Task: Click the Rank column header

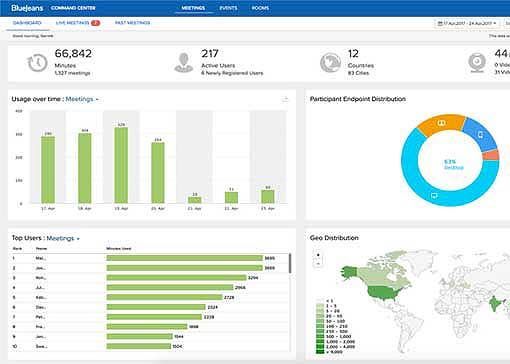Action: coord(17,249)
